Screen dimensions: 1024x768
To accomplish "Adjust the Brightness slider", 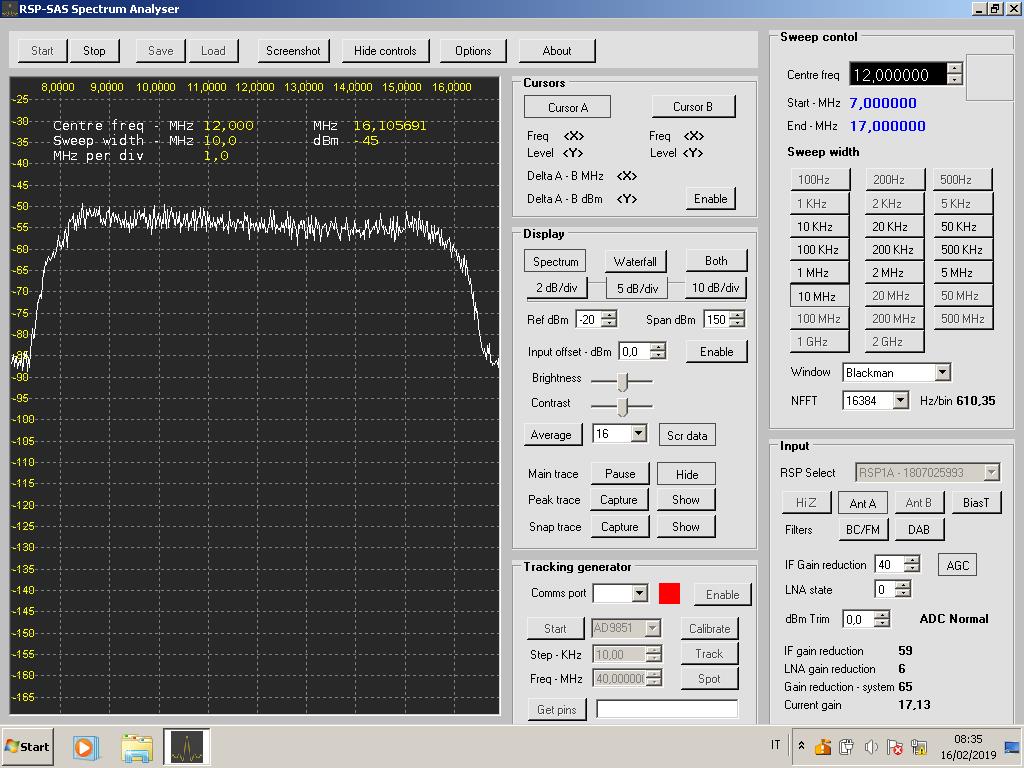I will (622, 380).
